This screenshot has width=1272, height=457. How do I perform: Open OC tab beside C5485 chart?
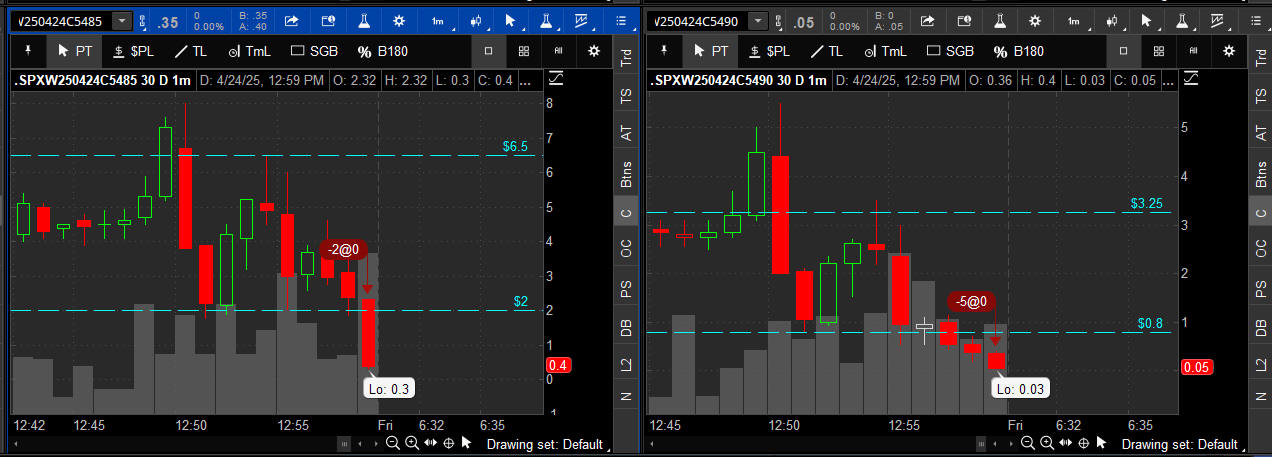627,250
